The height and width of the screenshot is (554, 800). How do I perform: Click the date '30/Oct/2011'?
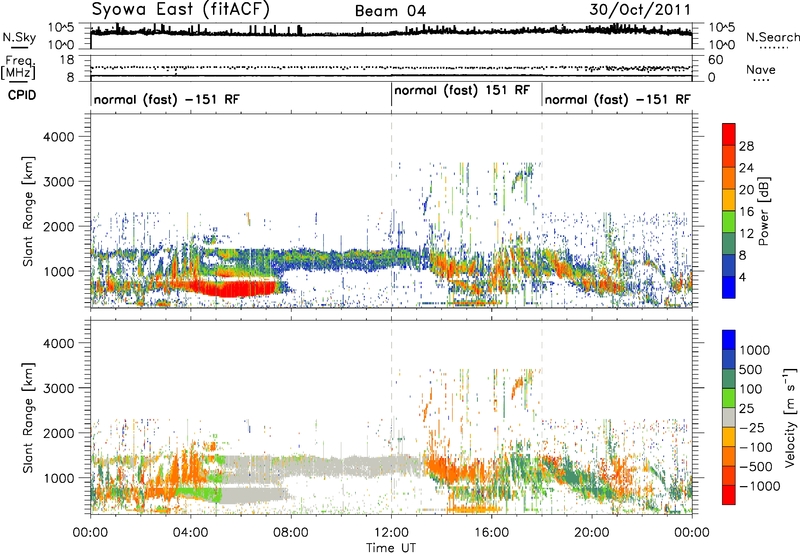coord(640,10)
